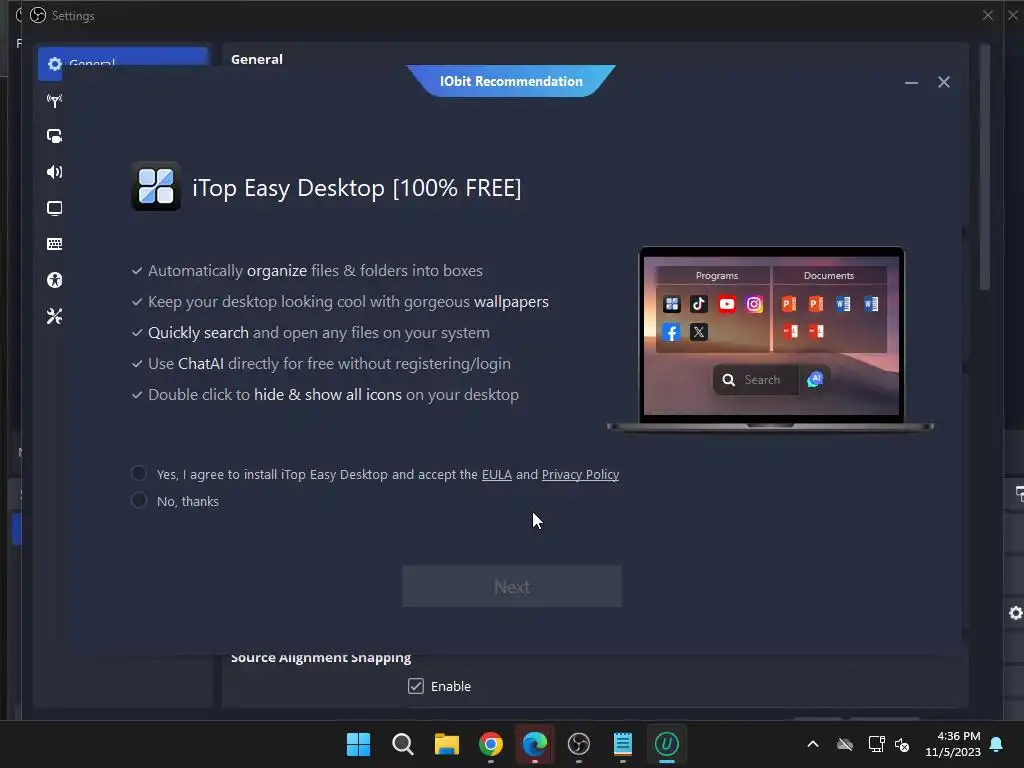Close the IObit Recommendation dialog

(944, 82)
